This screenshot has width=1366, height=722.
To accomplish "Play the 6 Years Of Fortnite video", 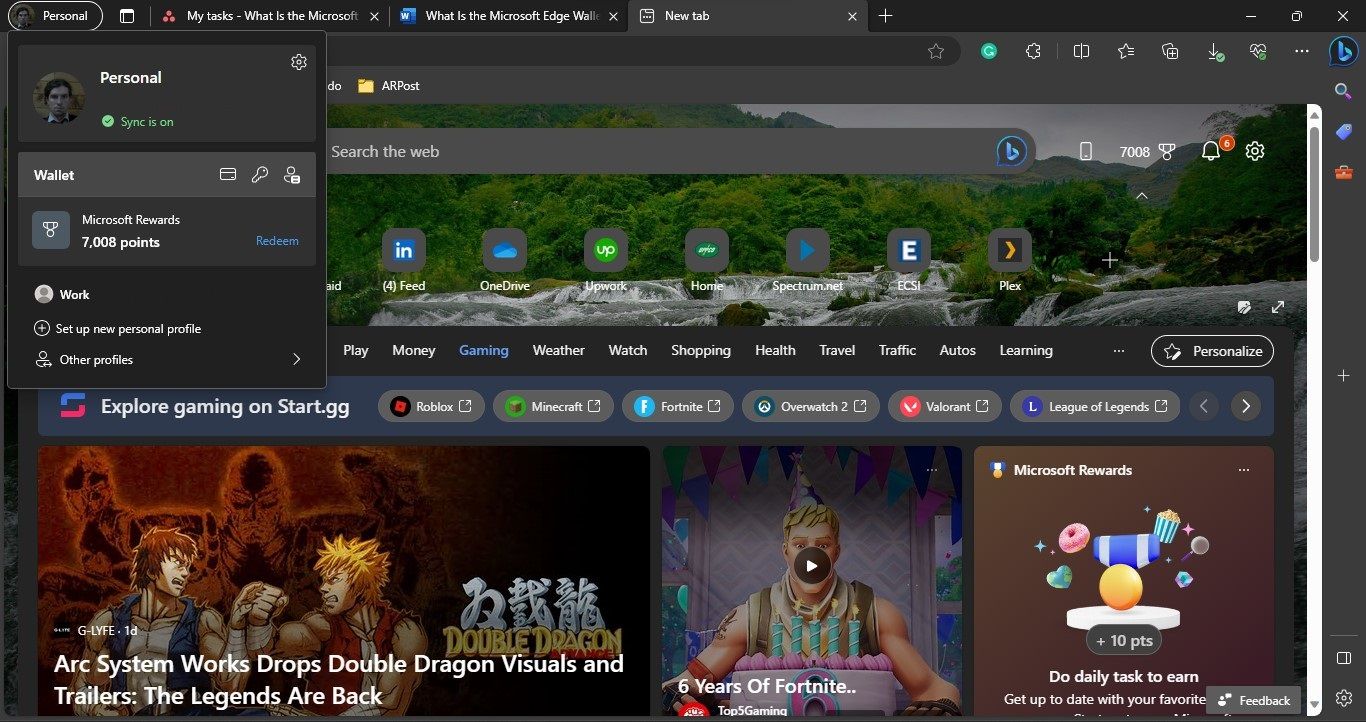I will point(811,565).
